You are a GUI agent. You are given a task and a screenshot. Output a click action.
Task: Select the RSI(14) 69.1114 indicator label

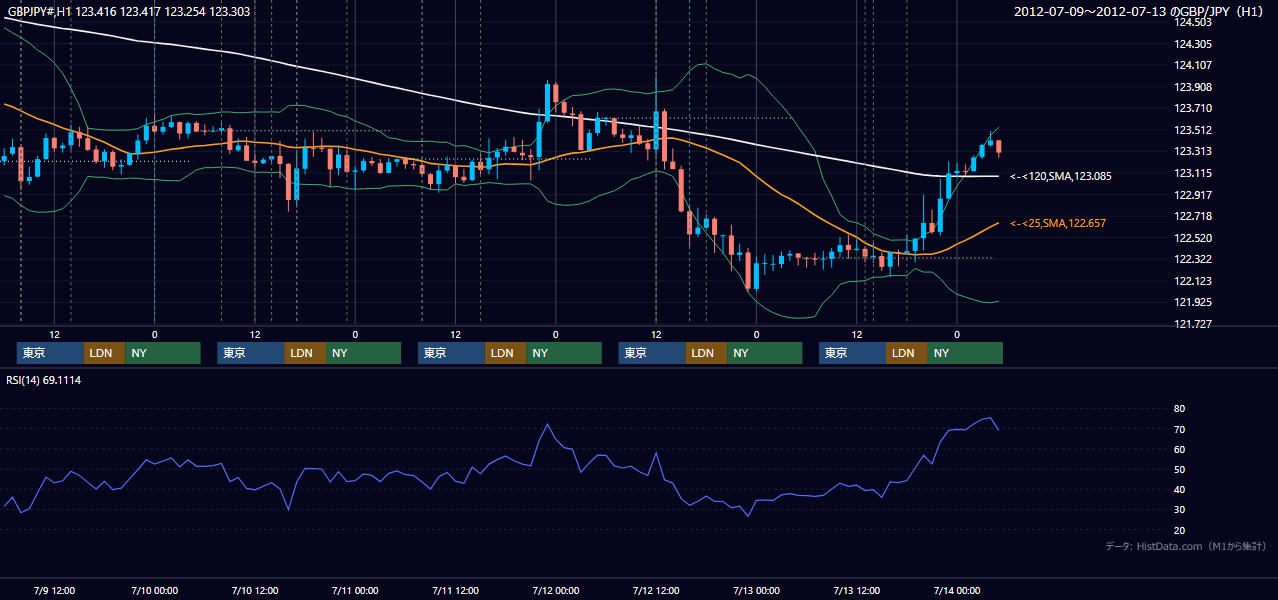coord(44,380)
